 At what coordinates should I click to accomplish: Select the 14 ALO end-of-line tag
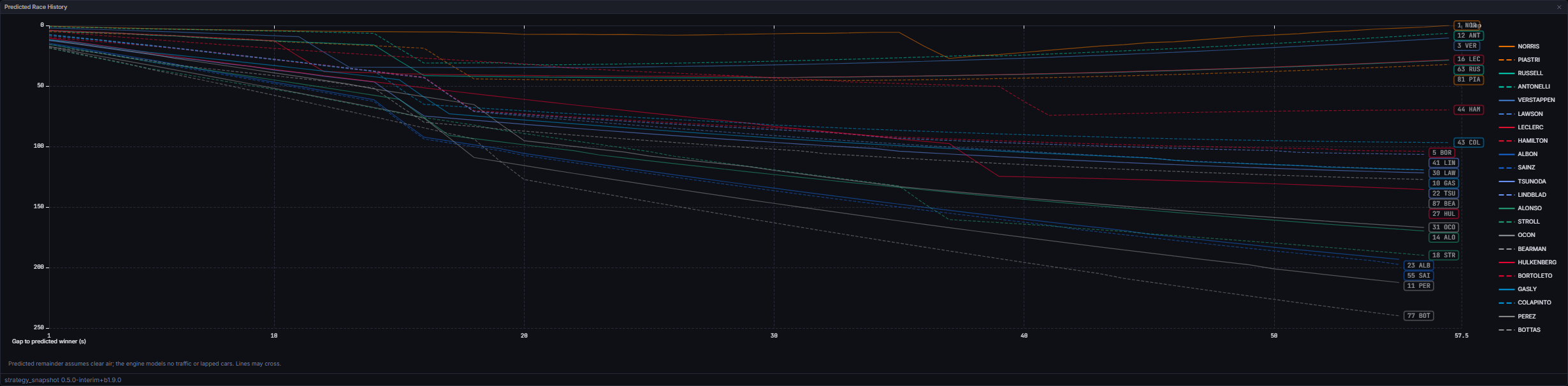tap(1444, 238)
